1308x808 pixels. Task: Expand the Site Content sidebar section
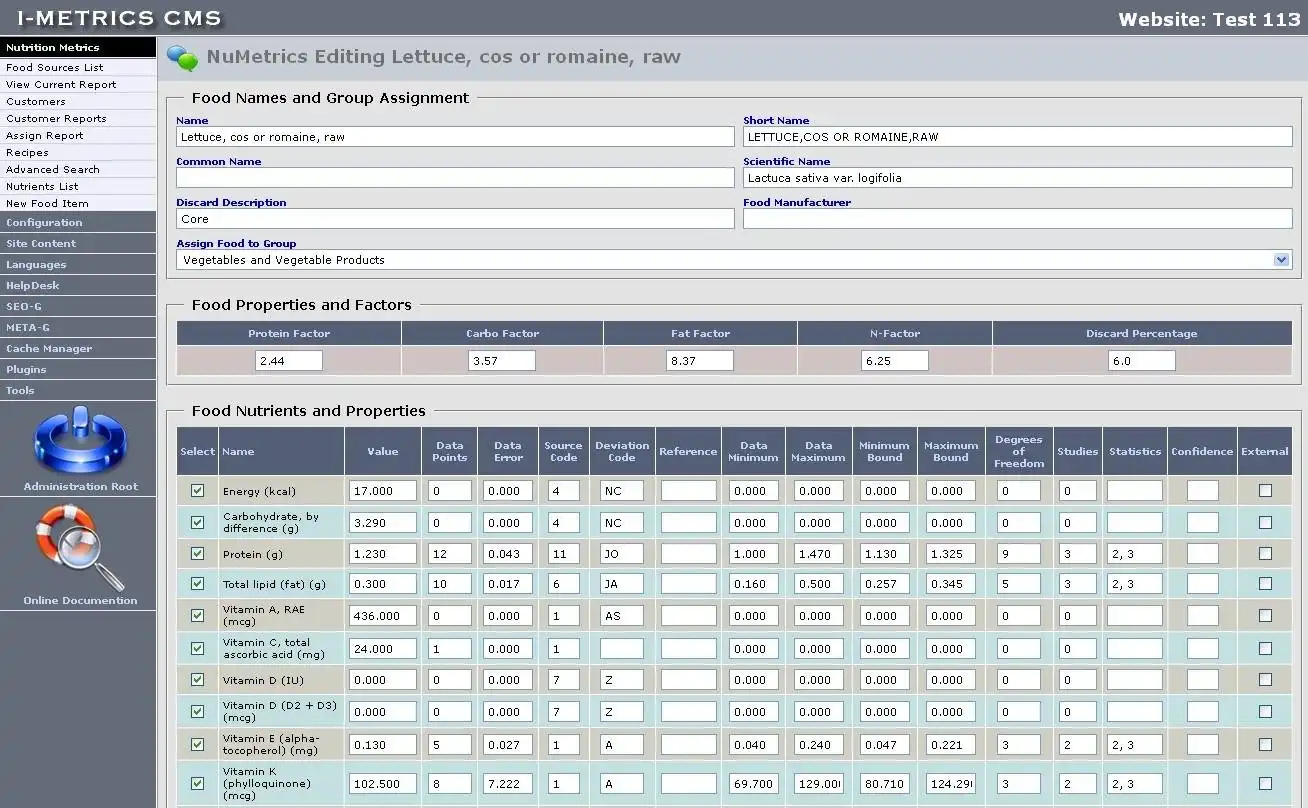[41, 244]
